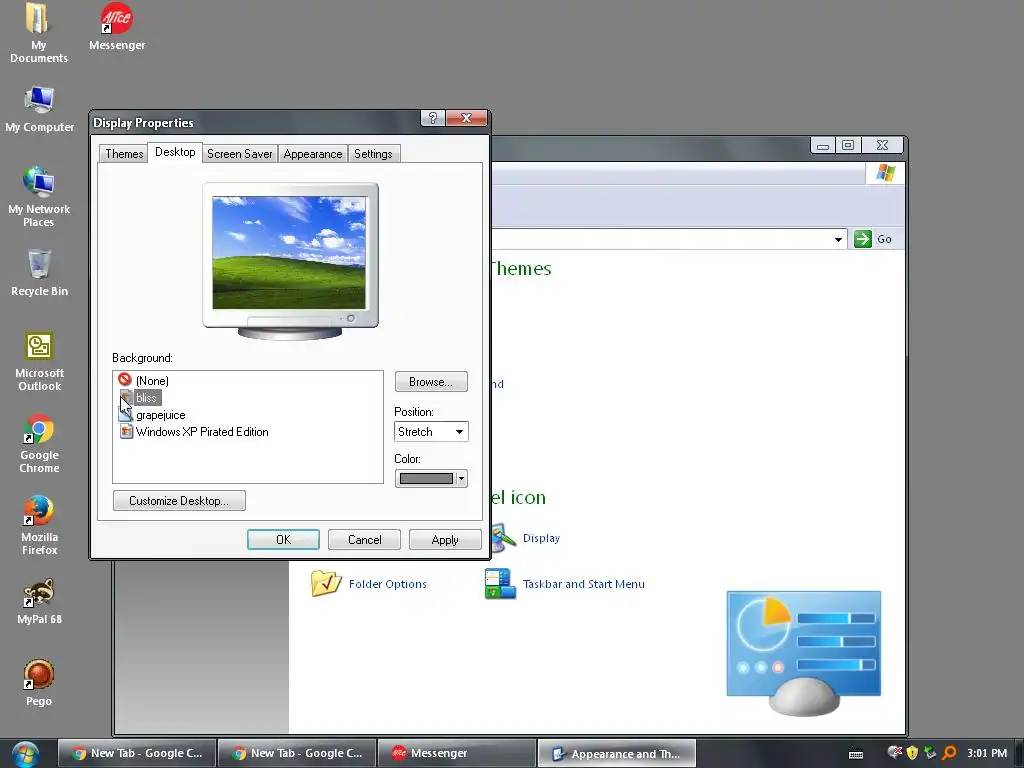Select the MyPal 68 desktop shortcut

pyautogui.click(x=39, y=601)
